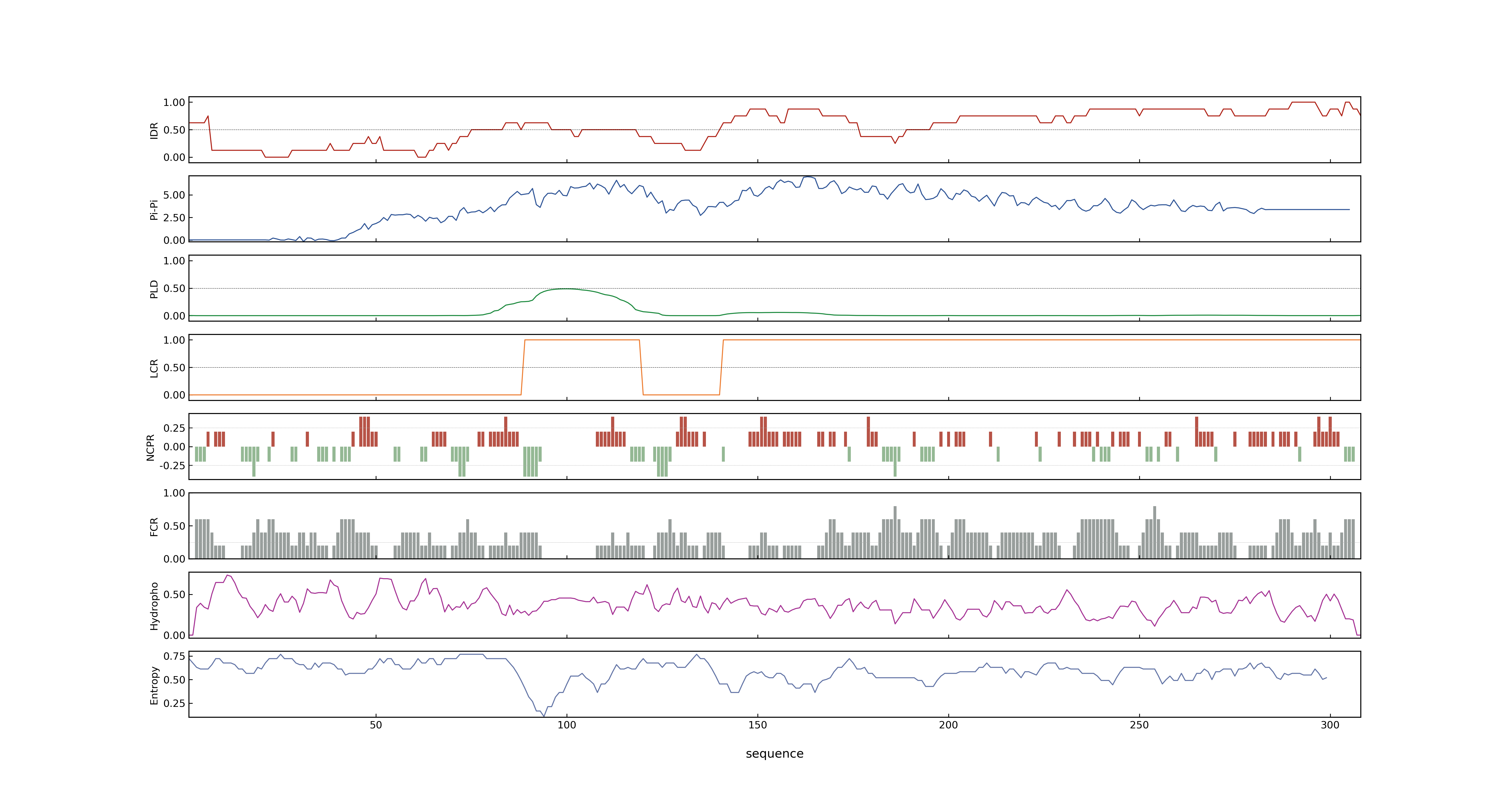Click the -0.25 tick on NCPR axis

click(172, 466)
